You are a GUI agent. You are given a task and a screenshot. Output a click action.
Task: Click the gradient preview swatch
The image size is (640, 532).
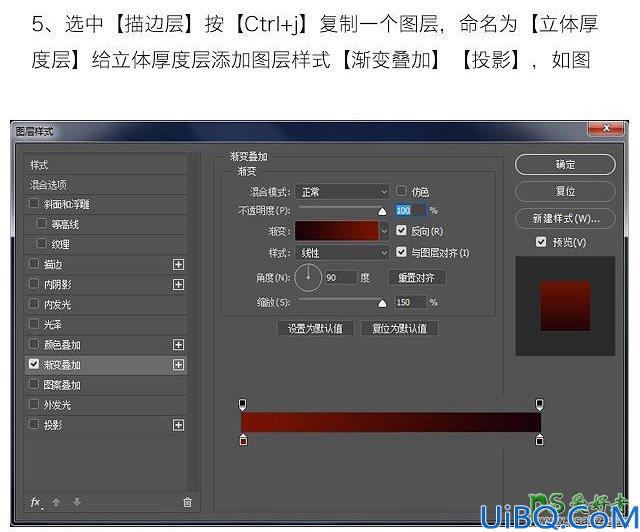(337, 231)
